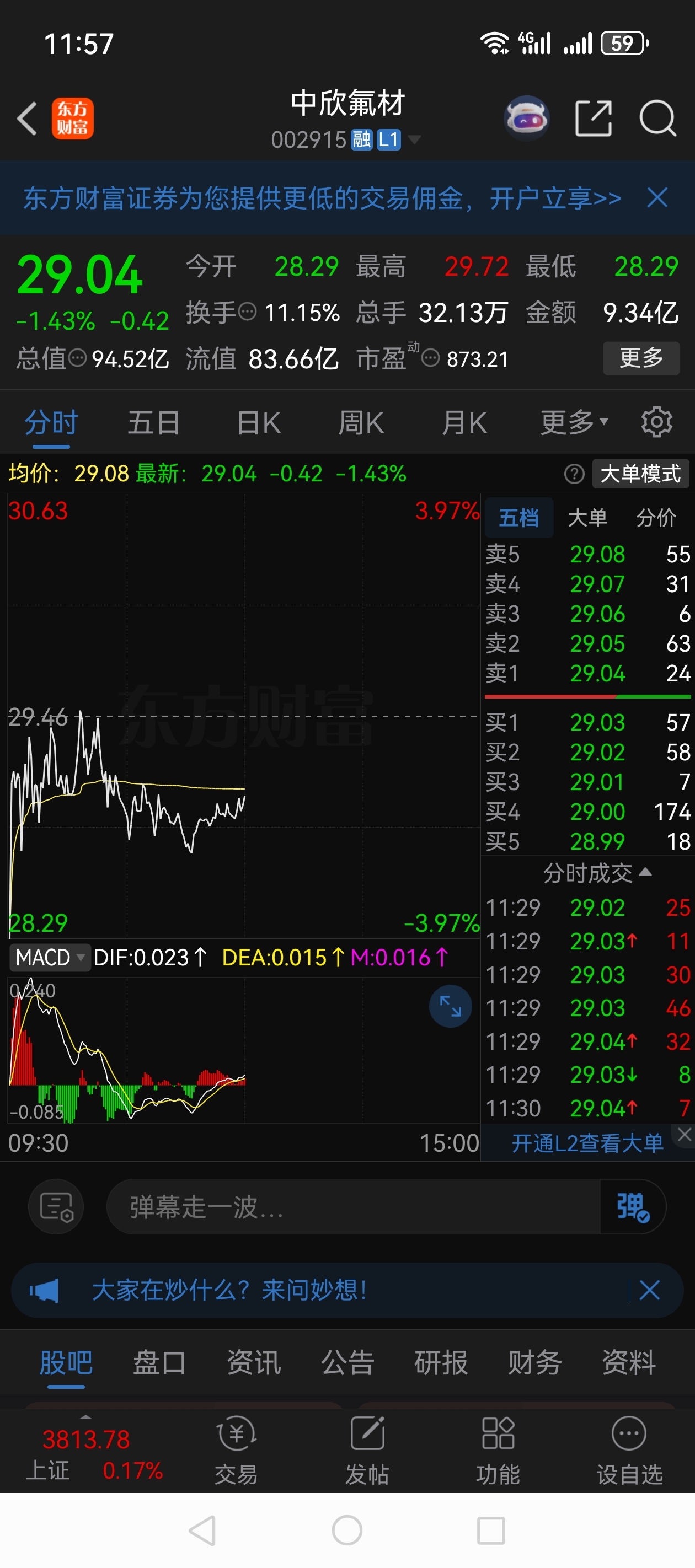Tap the 总值 info icon
The height and width of the screenshot is (1568, 695).
click(x=77, y=358)
